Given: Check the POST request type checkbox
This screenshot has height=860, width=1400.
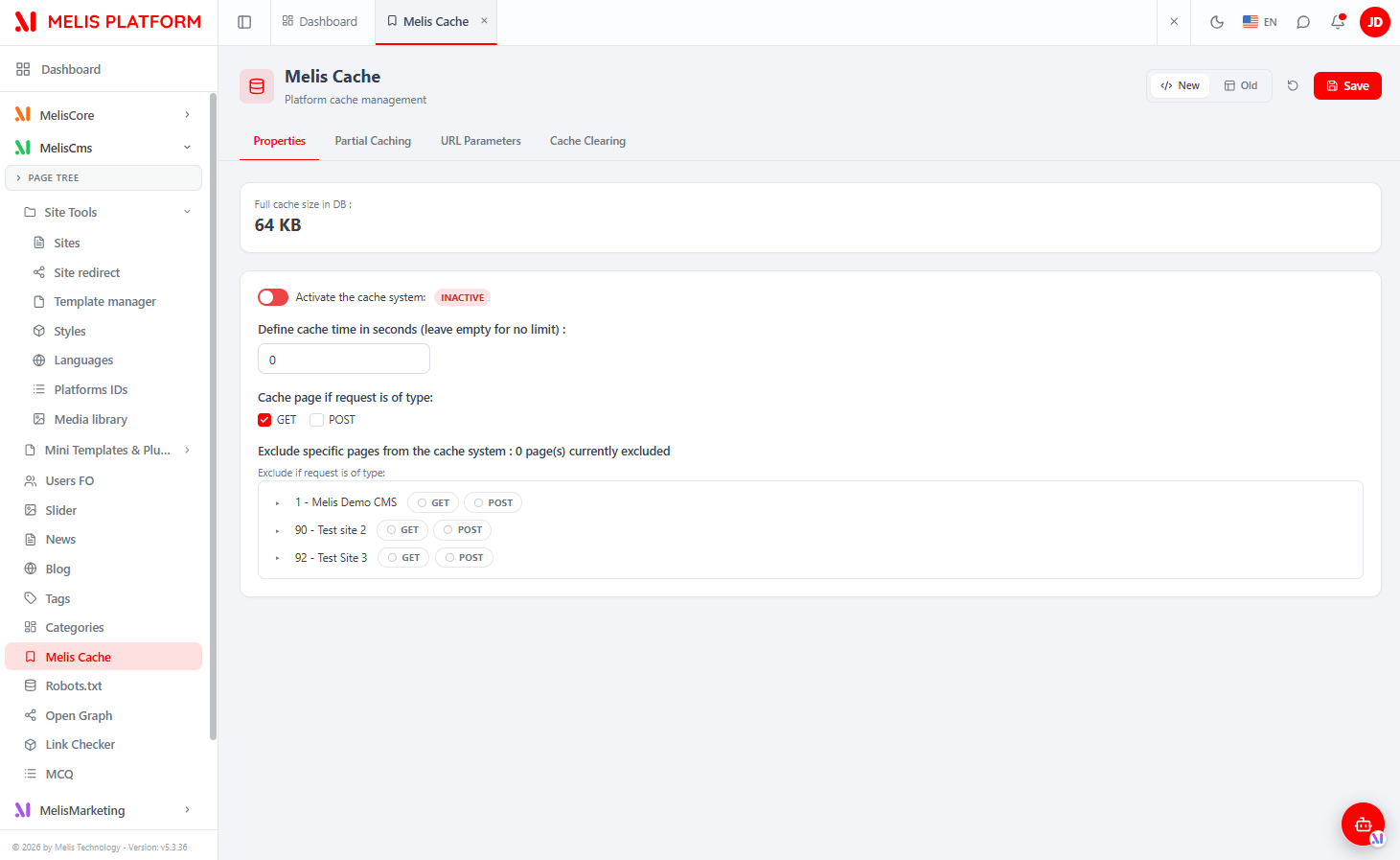Looking at the screenshot, I should coord(316,420).
